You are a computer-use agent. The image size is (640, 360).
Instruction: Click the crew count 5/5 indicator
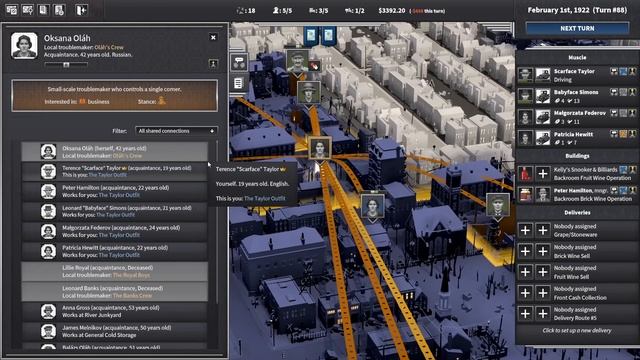(282, 11)
